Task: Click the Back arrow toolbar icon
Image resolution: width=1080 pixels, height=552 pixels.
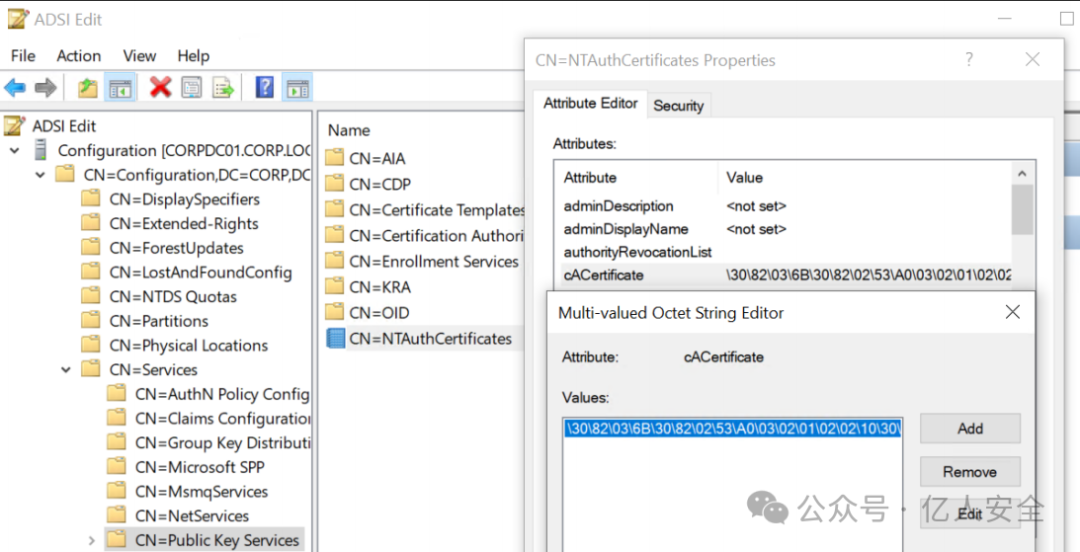Action: pyautogui.click(x=15, y=88)
